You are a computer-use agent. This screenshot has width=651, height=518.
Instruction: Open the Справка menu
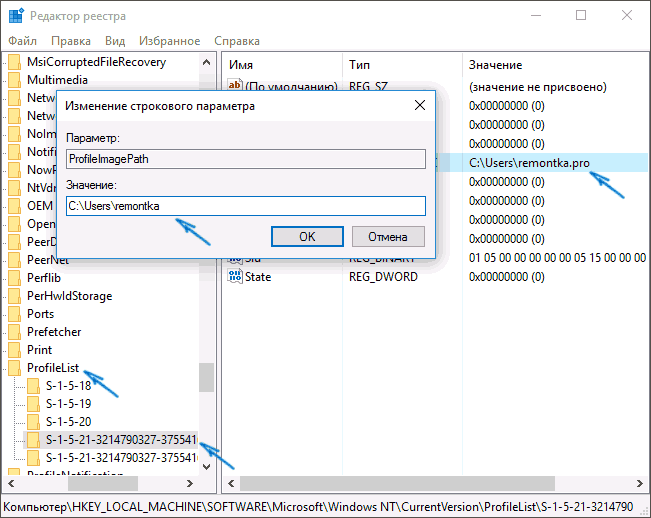tap(237, 41)
